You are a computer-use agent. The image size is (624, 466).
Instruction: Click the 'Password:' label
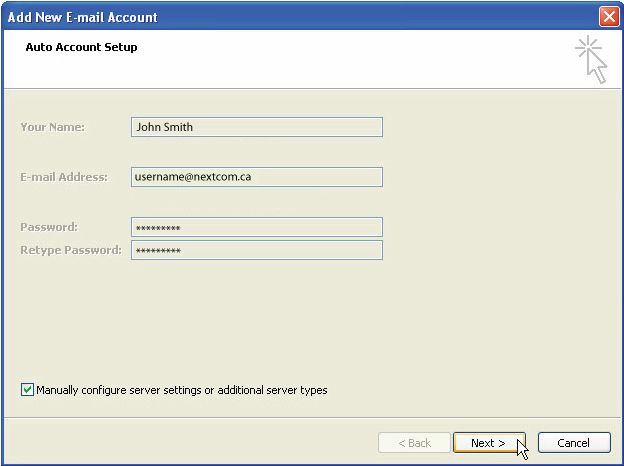click(x=49, y=227)
